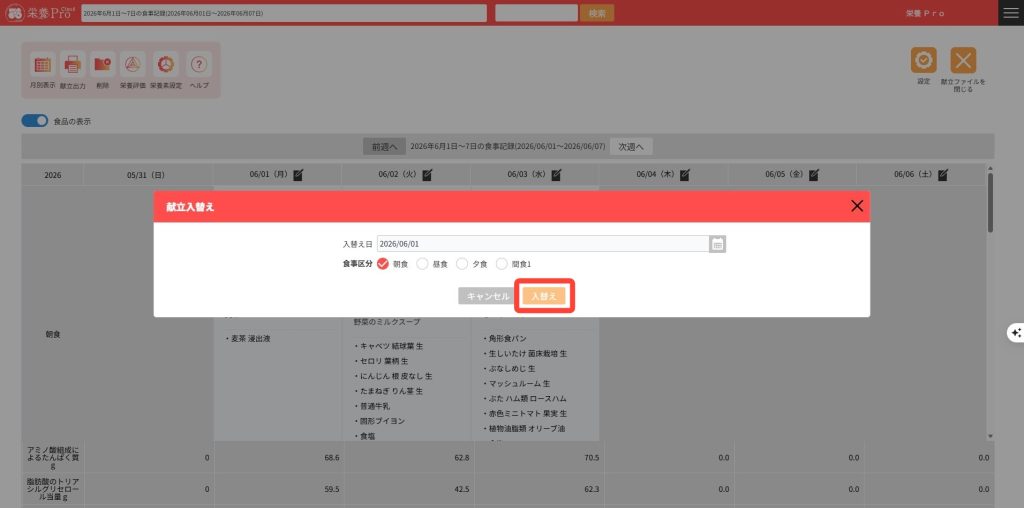Screen dimensions: 1024x508
Task: Click the orange 設定 icon
Action: 923,61
